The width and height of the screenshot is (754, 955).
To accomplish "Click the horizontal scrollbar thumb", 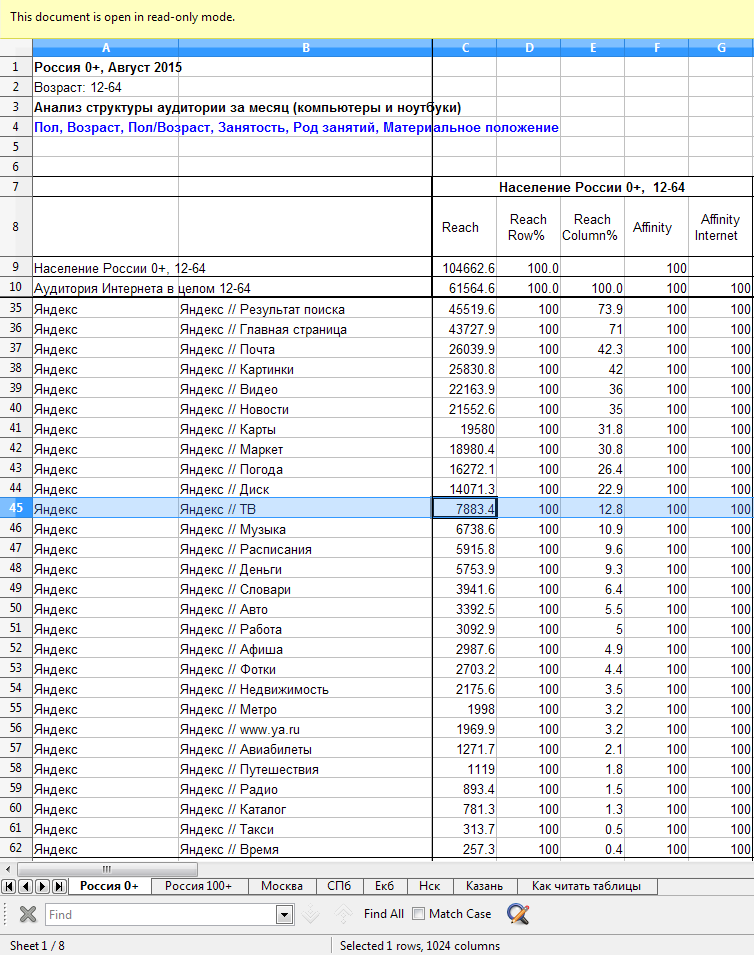I will coord(107,869).
